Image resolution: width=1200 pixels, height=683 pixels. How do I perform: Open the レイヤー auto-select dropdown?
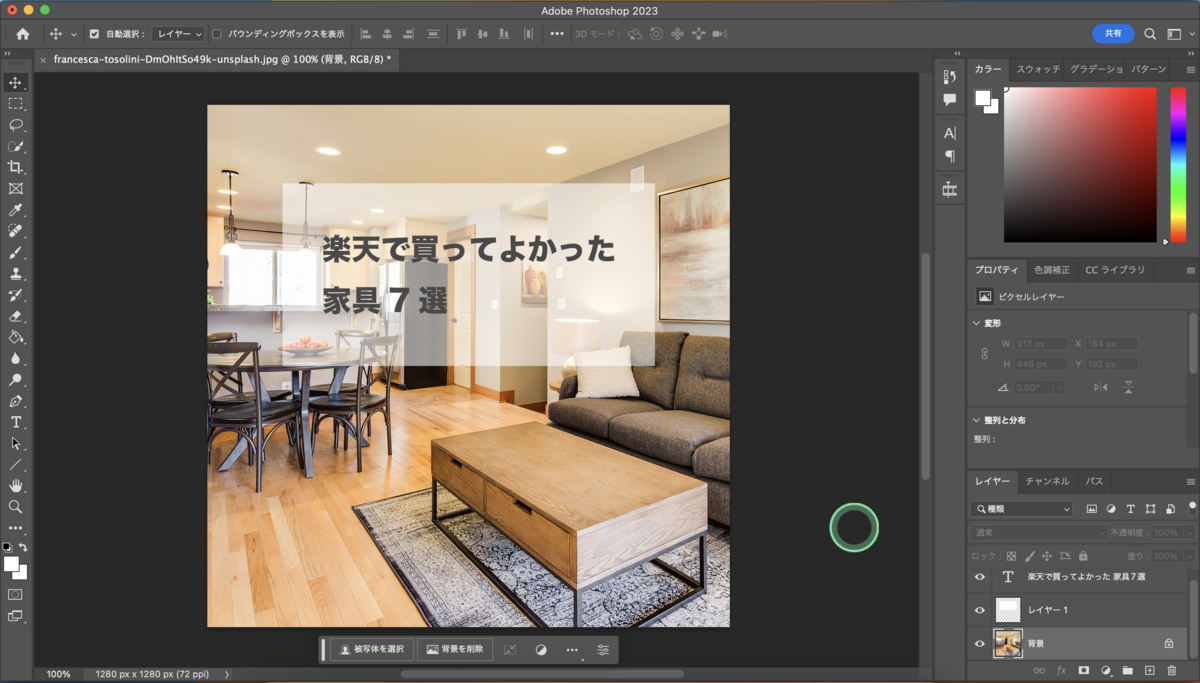(178, 34)
